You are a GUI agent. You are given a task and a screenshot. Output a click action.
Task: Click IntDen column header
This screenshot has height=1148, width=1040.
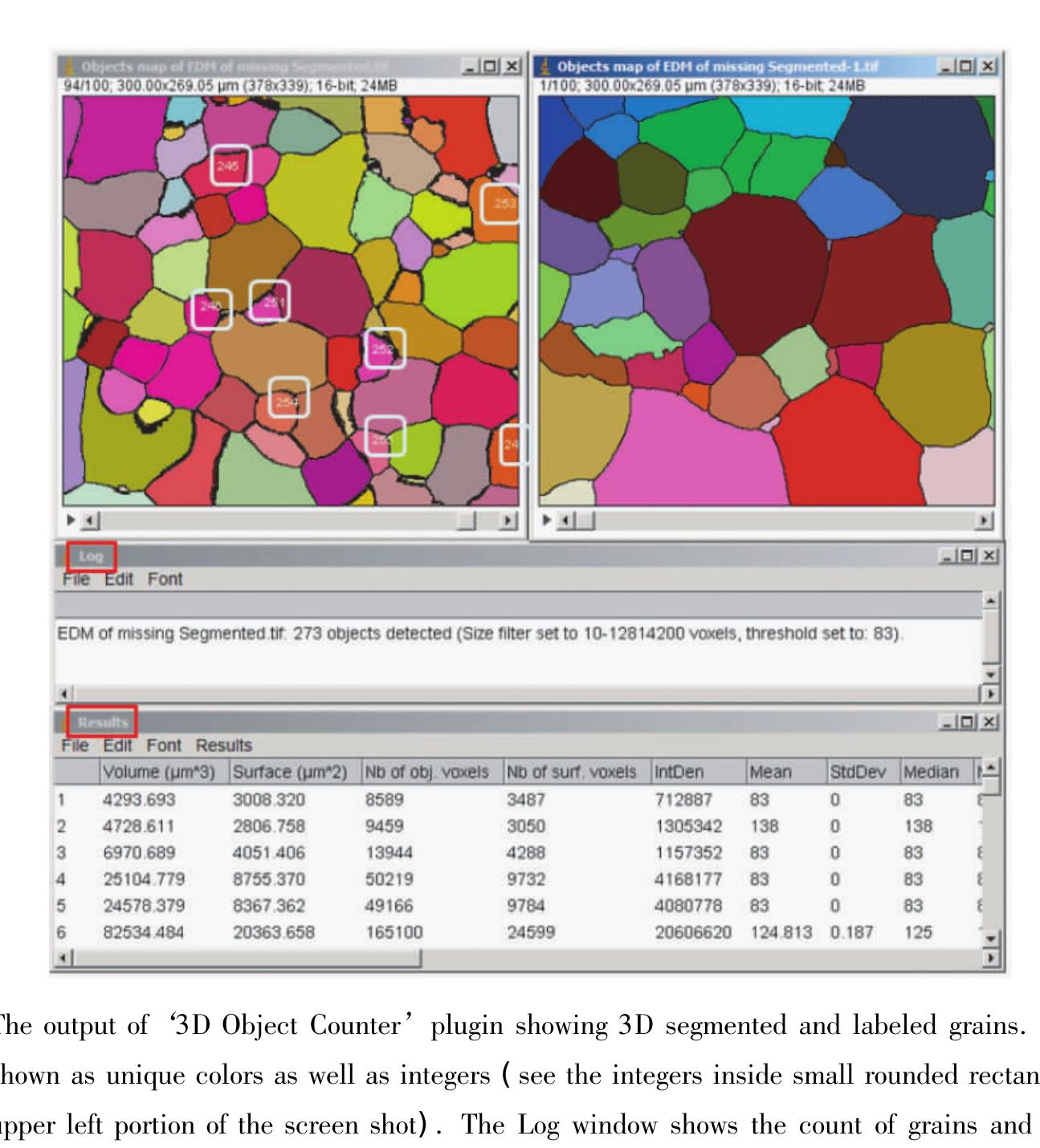click(698, 772)
